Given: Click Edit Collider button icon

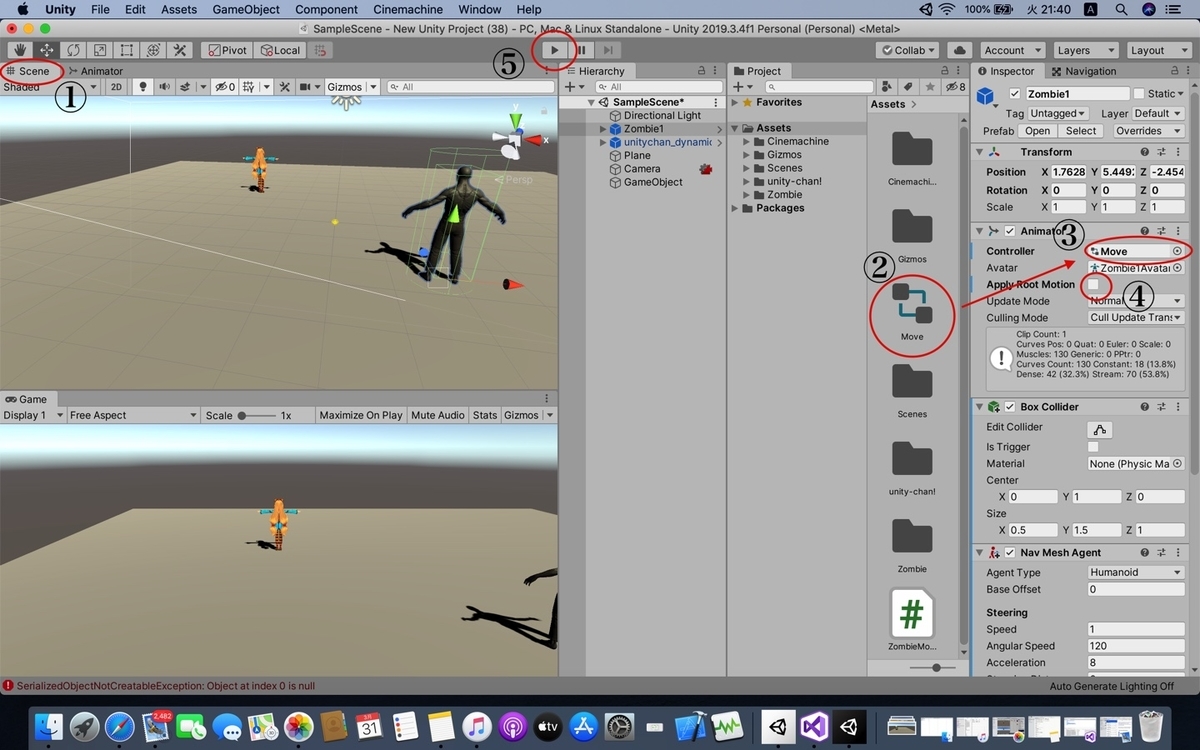Looking at the screenshot, I should click(x=1100, y=429).
